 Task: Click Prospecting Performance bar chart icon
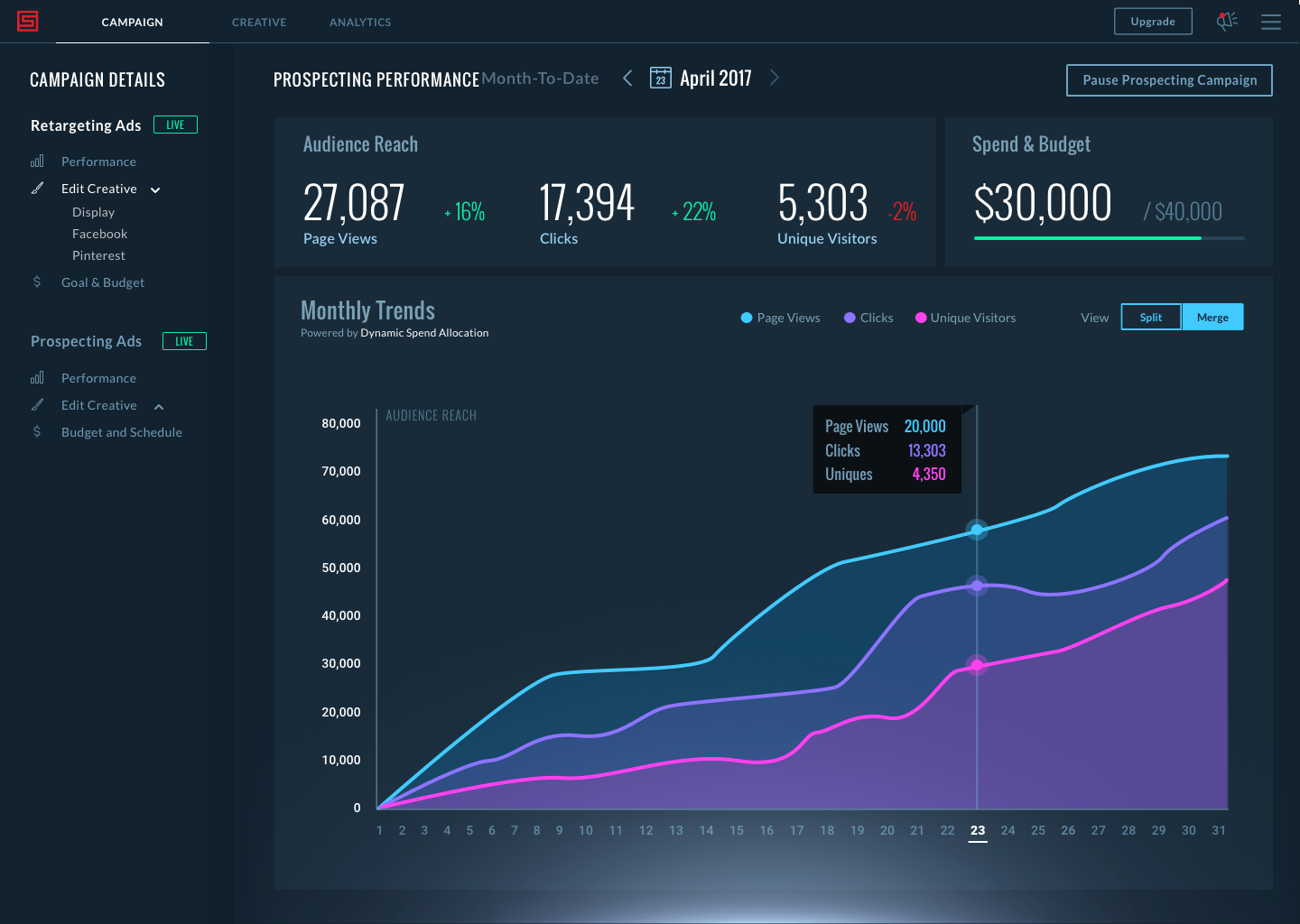(37, 378)
